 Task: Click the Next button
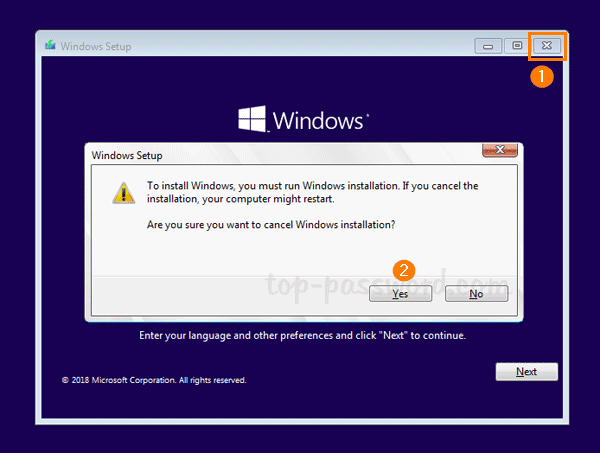point(526,372)
